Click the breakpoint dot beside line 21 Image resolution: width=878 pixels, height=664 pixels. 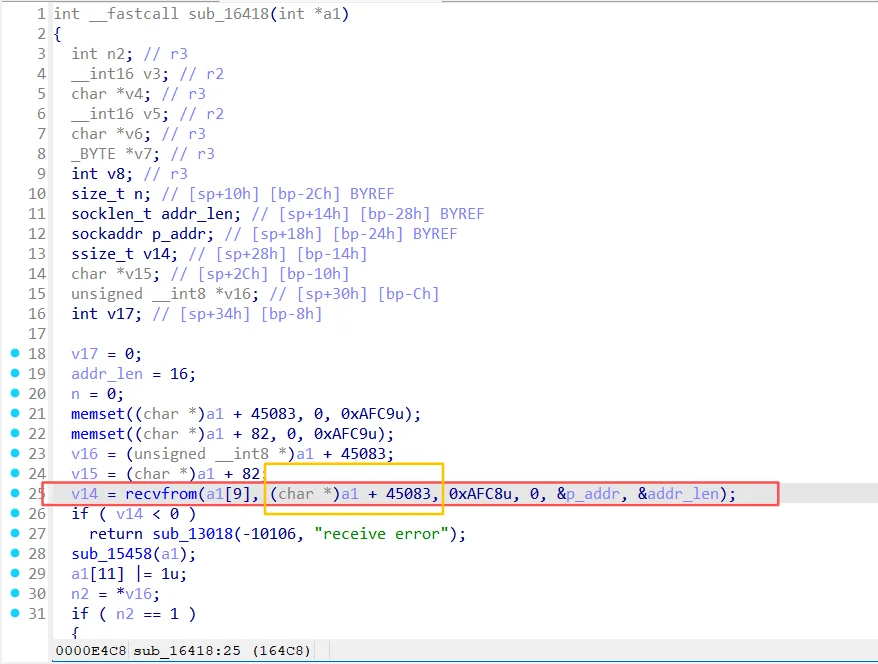coord(15,413)
